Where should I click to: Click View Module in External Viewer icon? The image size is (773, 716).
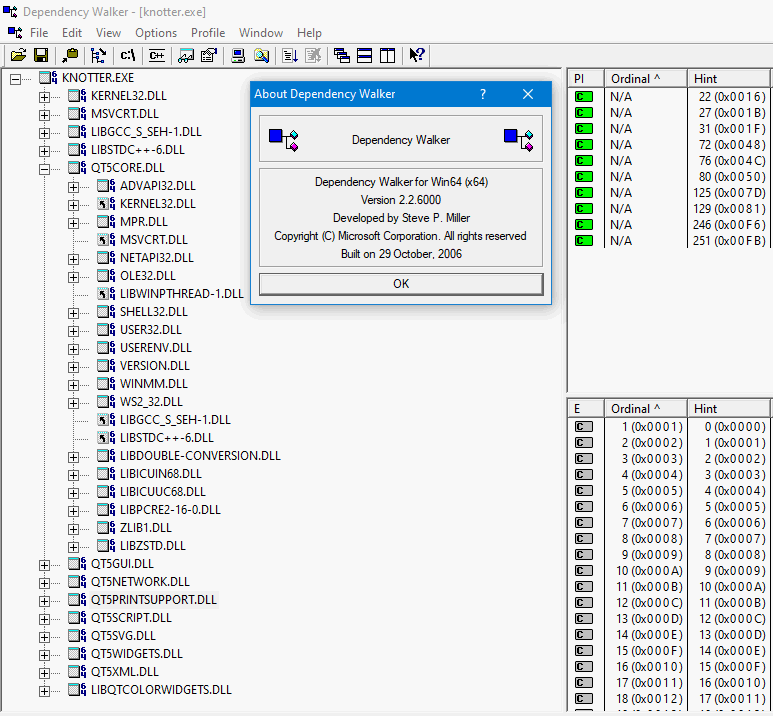pyautogui.click(x=186, y=55)
